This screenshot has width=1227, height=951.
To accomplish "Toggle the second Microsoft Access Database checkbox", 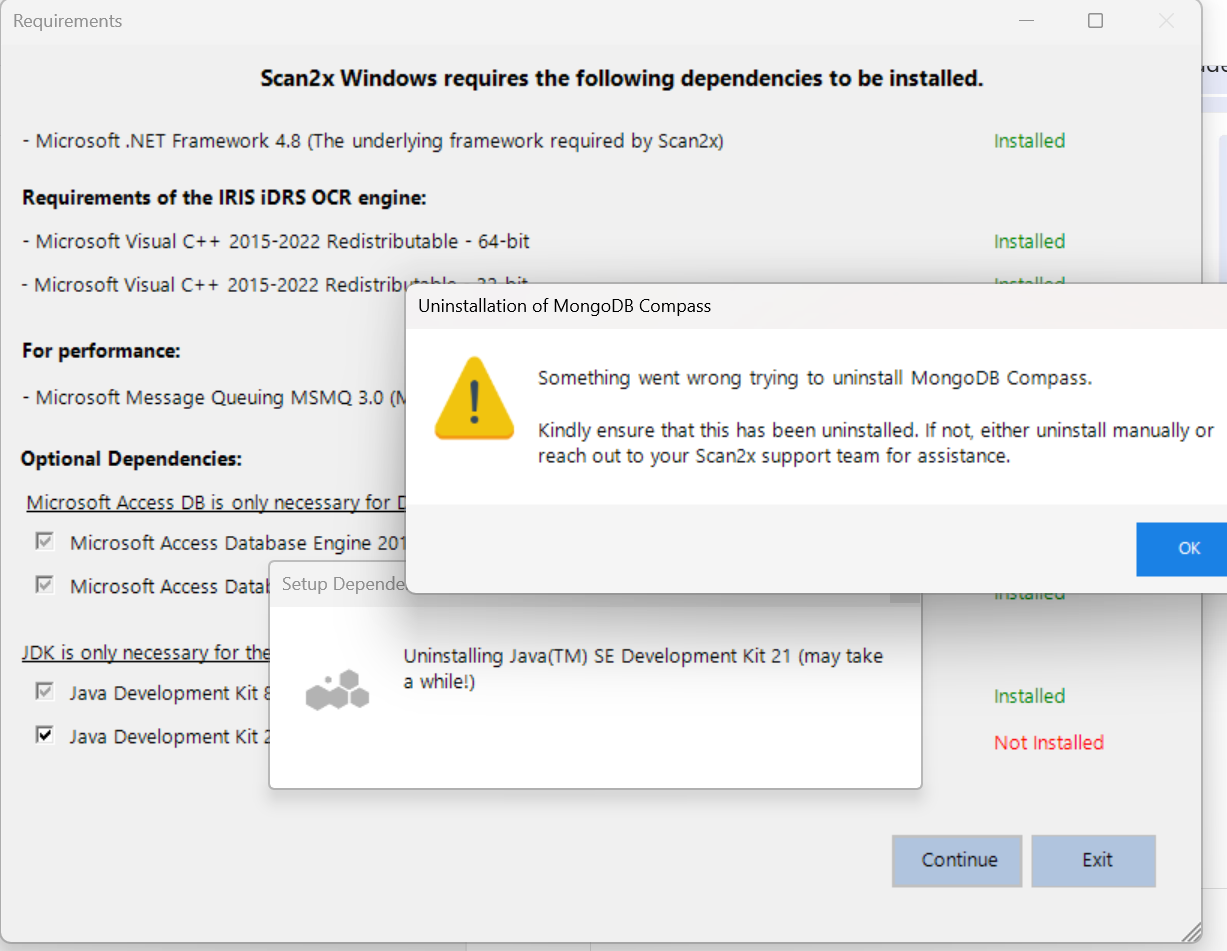I will coord(44,585).
